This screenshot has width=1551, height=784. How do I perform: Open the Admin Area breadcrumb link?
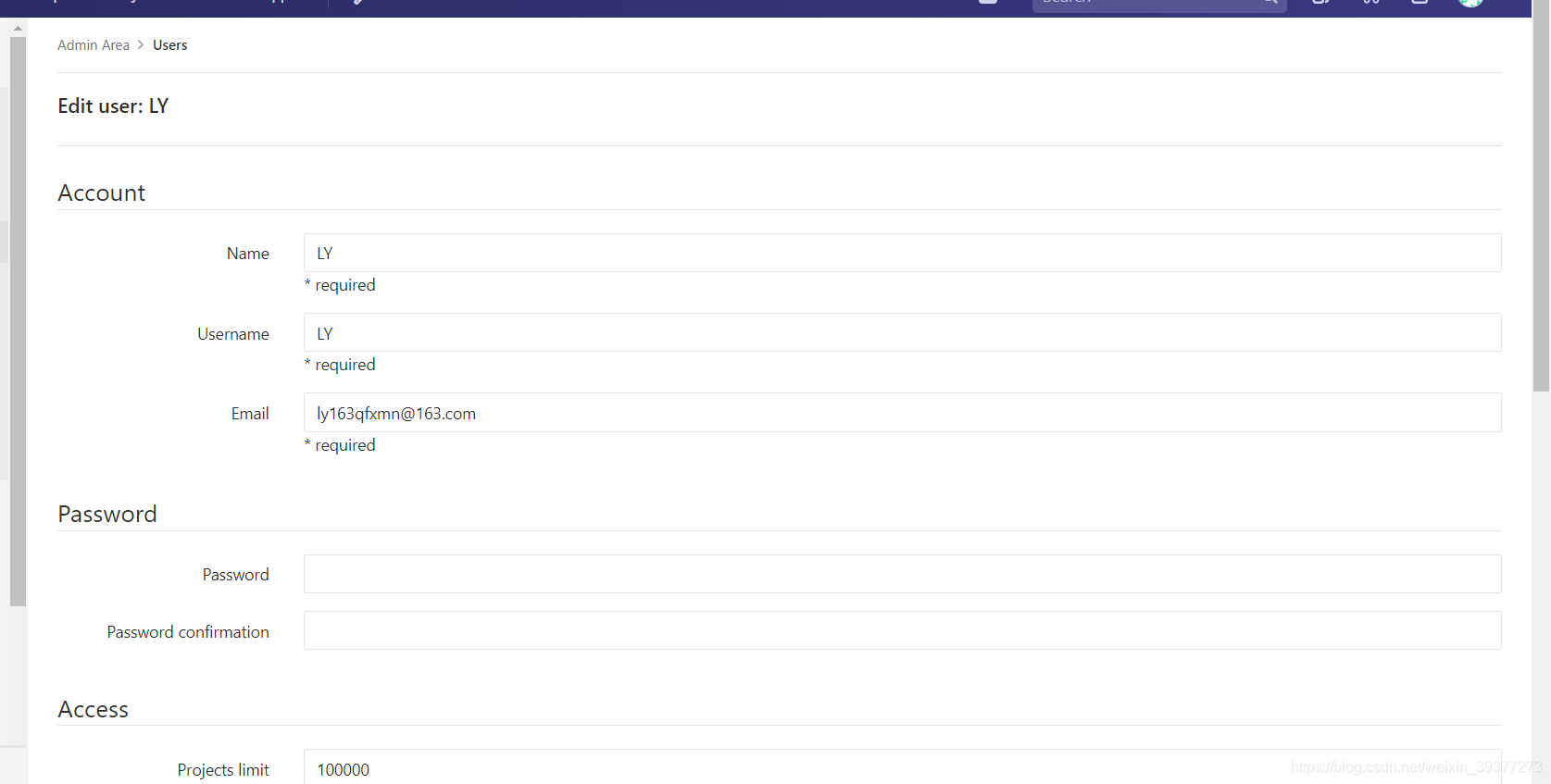pyautogui.click(x=94, y=45)
